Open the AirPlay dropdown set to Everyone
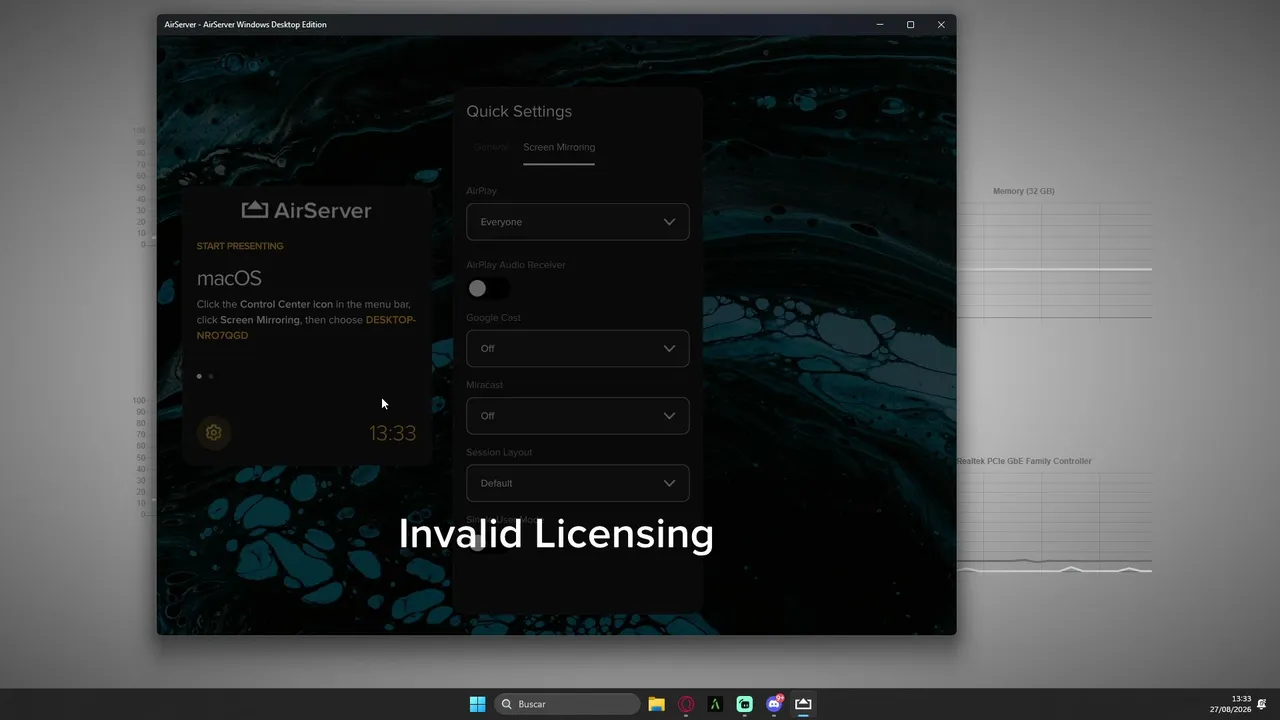Screen dimensions: 1280x720 click(x=578, y=222)
